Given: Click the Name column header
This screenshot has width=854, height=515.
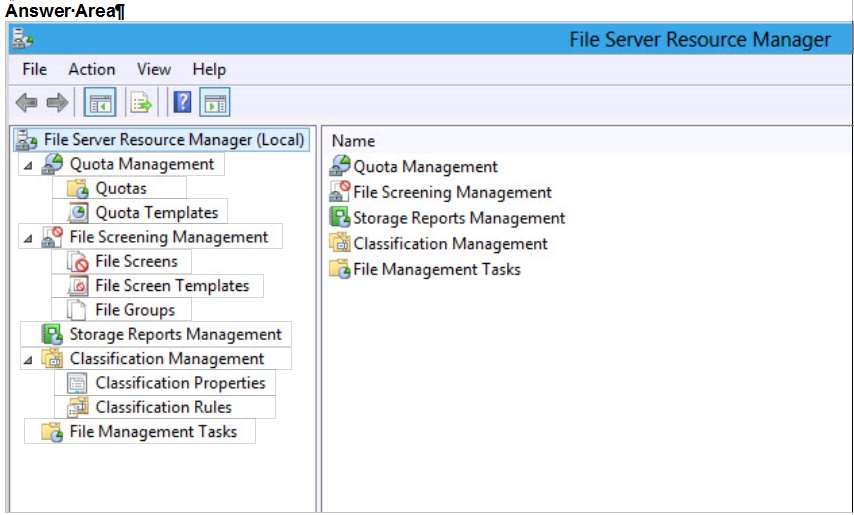Looking at the screenshot, I should [353, 141].
